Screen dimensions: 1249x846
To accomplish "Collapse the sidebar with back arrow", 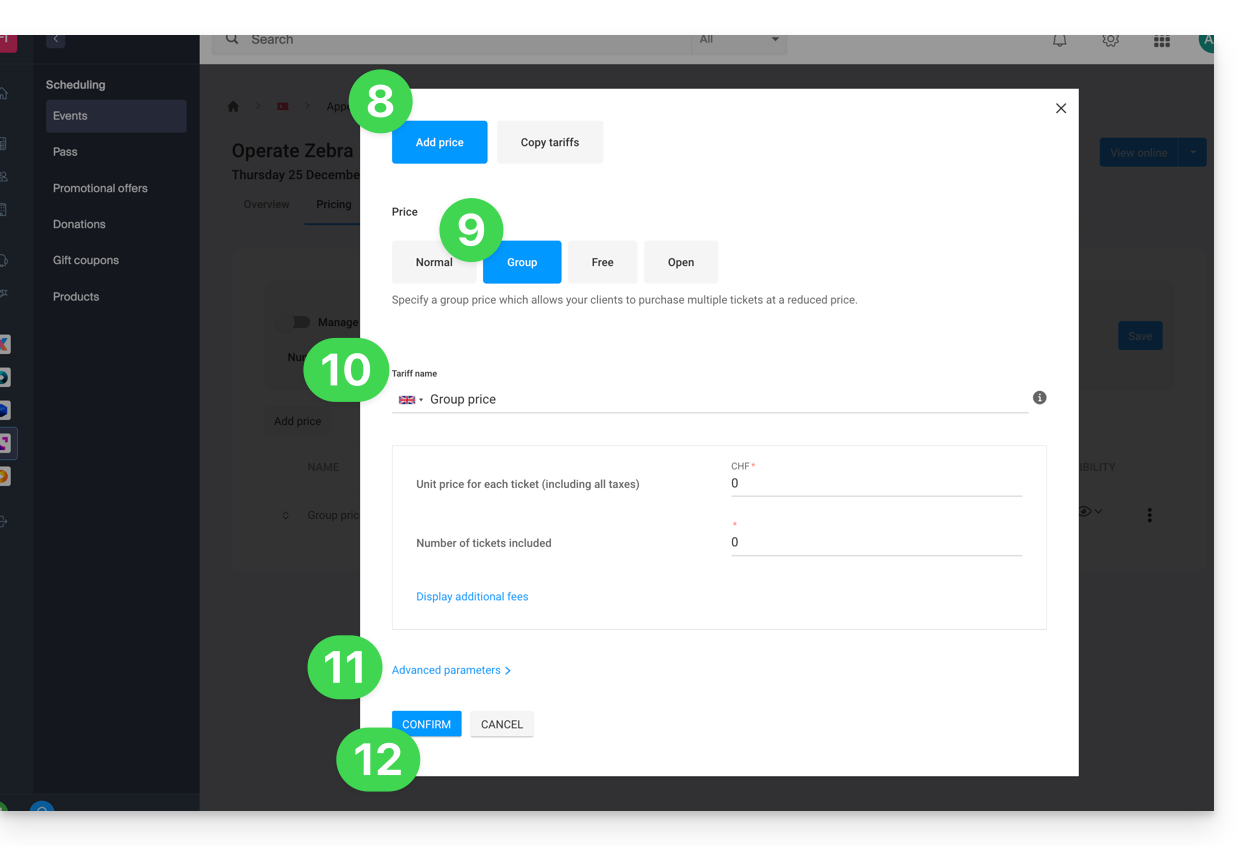I will (56, 39).
